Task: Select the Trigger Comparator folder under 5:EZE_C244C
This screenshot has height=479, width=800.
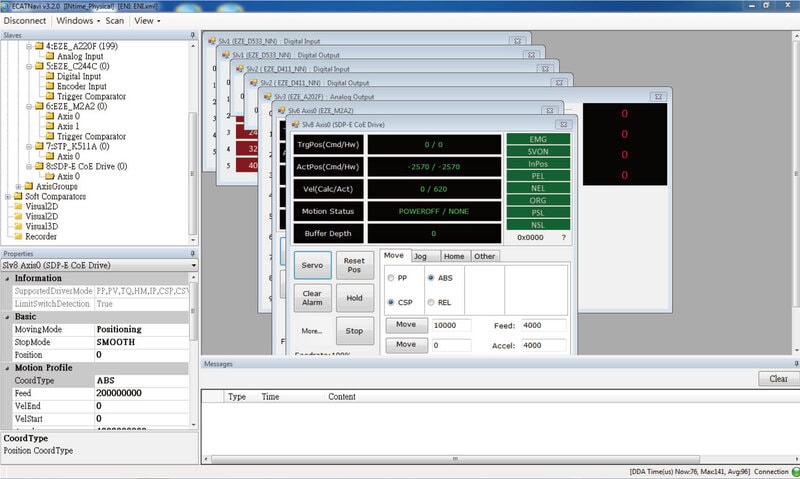Action: tap(91, 96)
